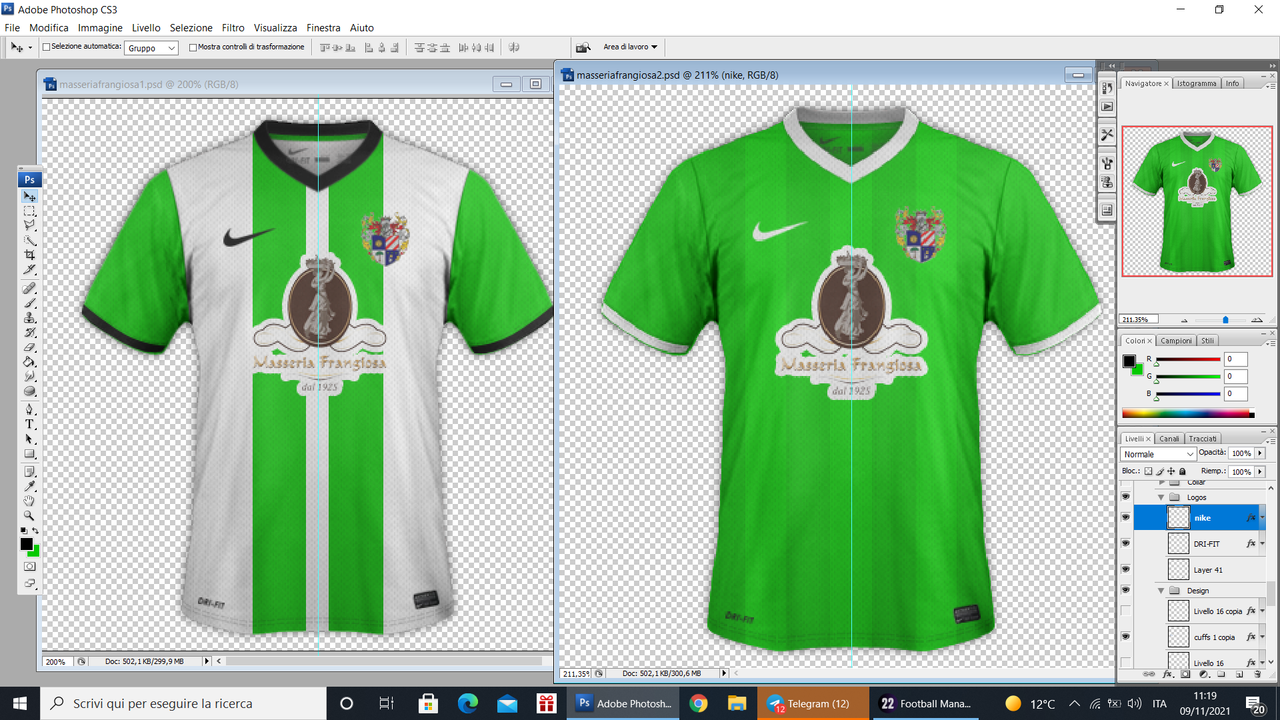The width and height of the screenshot is (1280, 720).
Task: Select the Lasso tool
Action: (29, 226)
